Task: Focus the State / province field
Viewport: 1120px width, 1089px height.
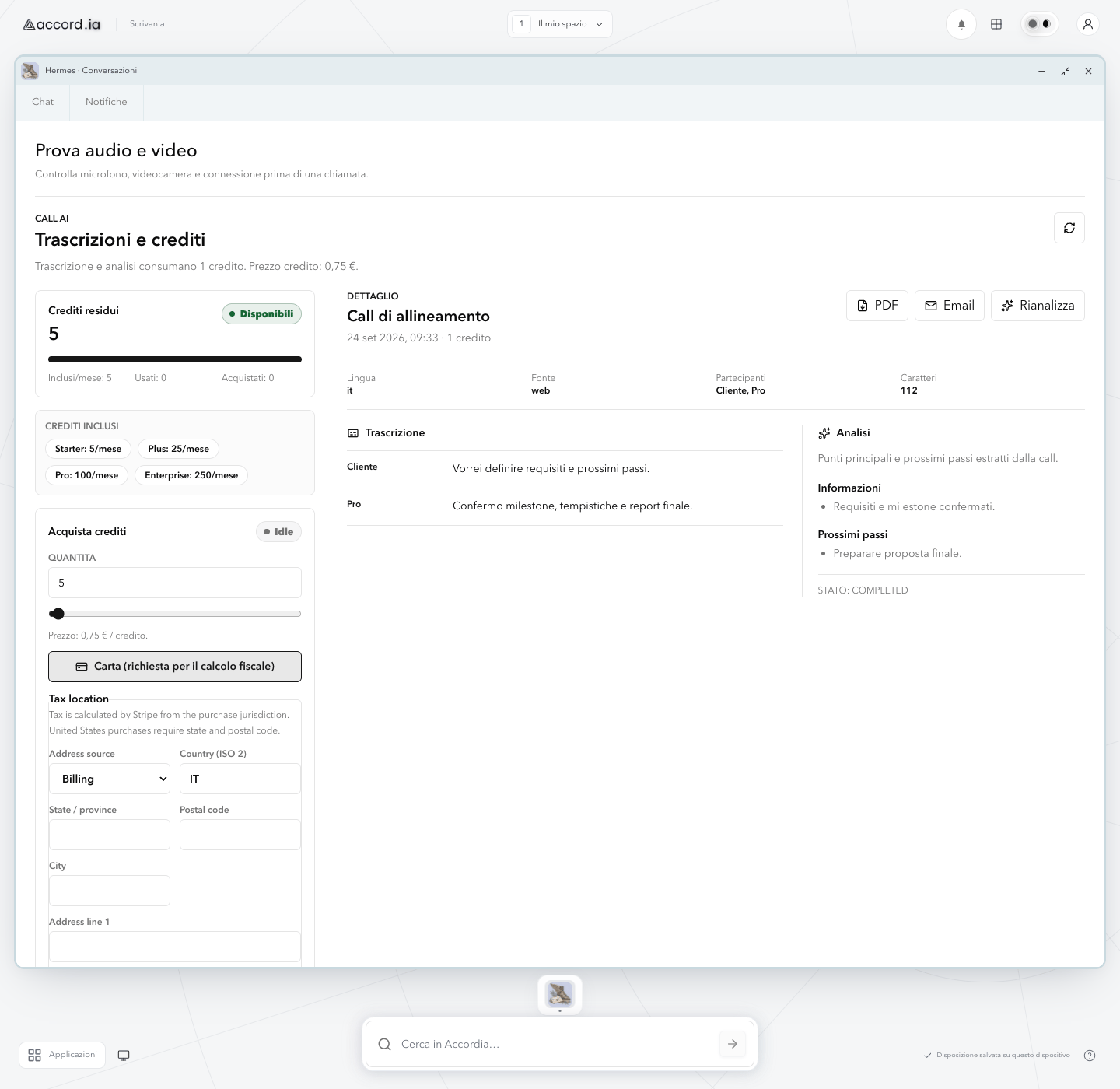Action: (110, 835)
